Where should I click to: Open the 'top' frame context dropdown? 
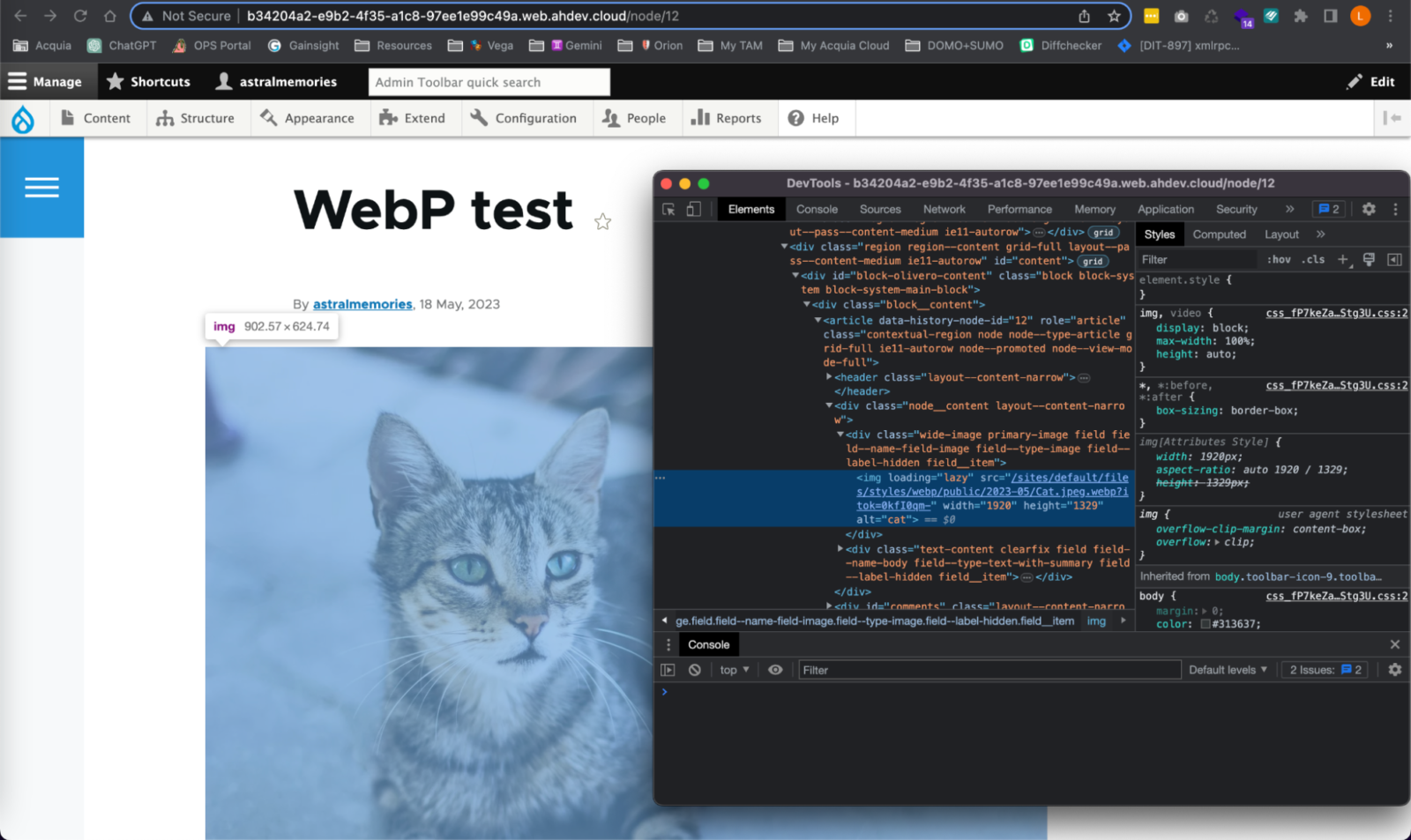pyautogui.click(x=733, y=669)
